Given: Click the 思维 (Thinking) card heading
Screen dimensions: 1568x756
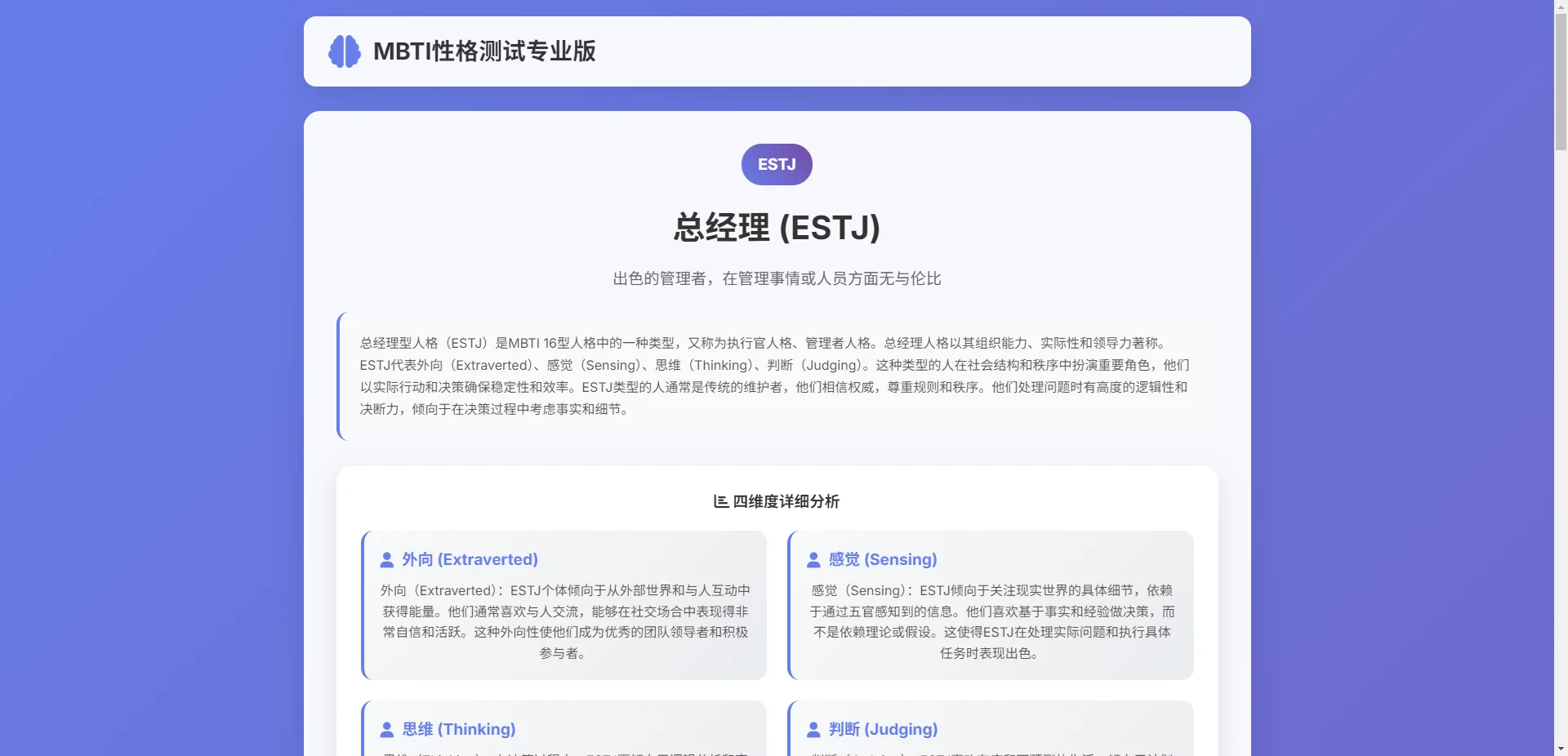Looking at the screenshot, I should click(458, 729).
